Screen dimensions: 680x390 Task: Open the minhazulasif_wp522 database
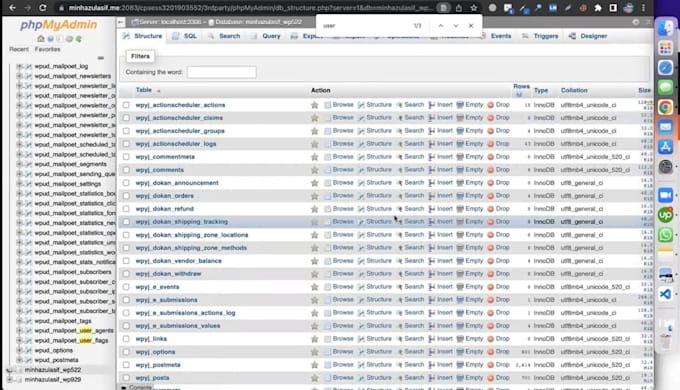pyautogui.click(x=52, y=370)
